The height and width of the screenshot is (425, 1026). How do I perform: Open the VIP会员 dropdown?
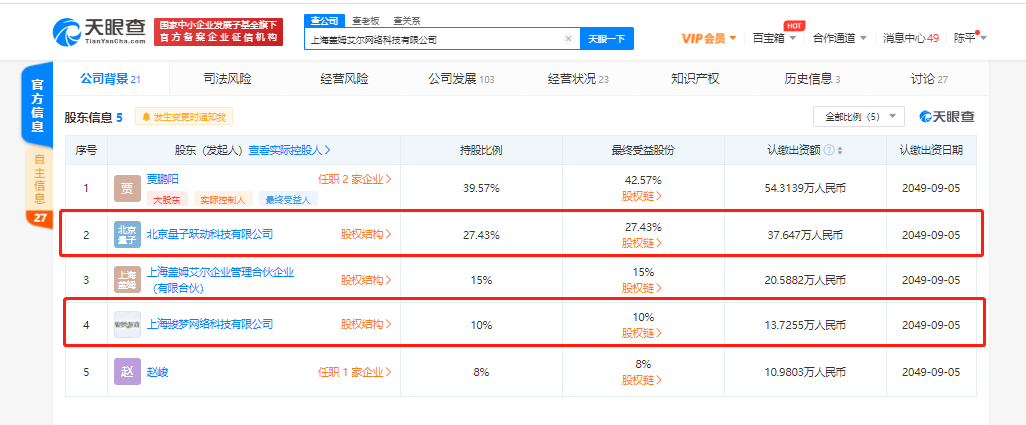coord(709,38)
